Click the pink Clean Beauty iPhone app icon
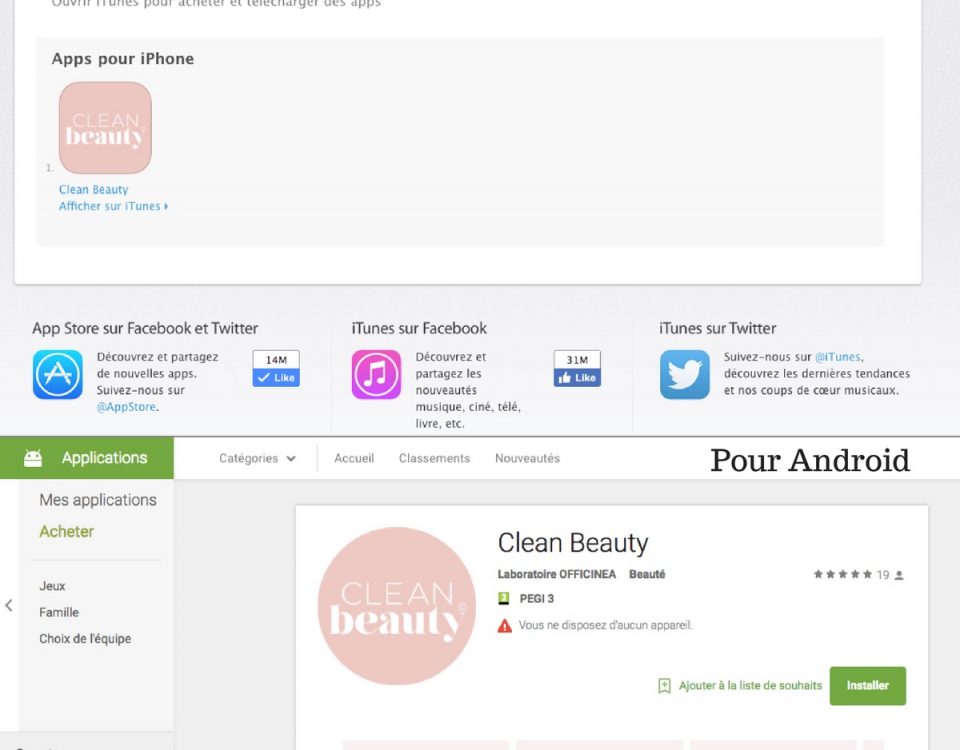This screenshot has width=960, height=750. 105,128
